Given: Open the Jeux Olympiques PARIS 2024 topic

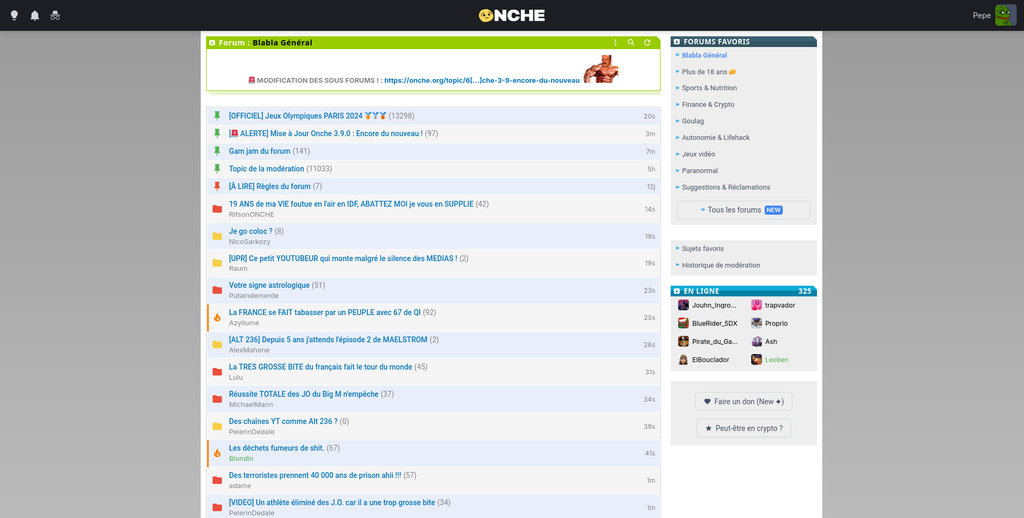Looking at the screenshot, I should pos(308,116).
